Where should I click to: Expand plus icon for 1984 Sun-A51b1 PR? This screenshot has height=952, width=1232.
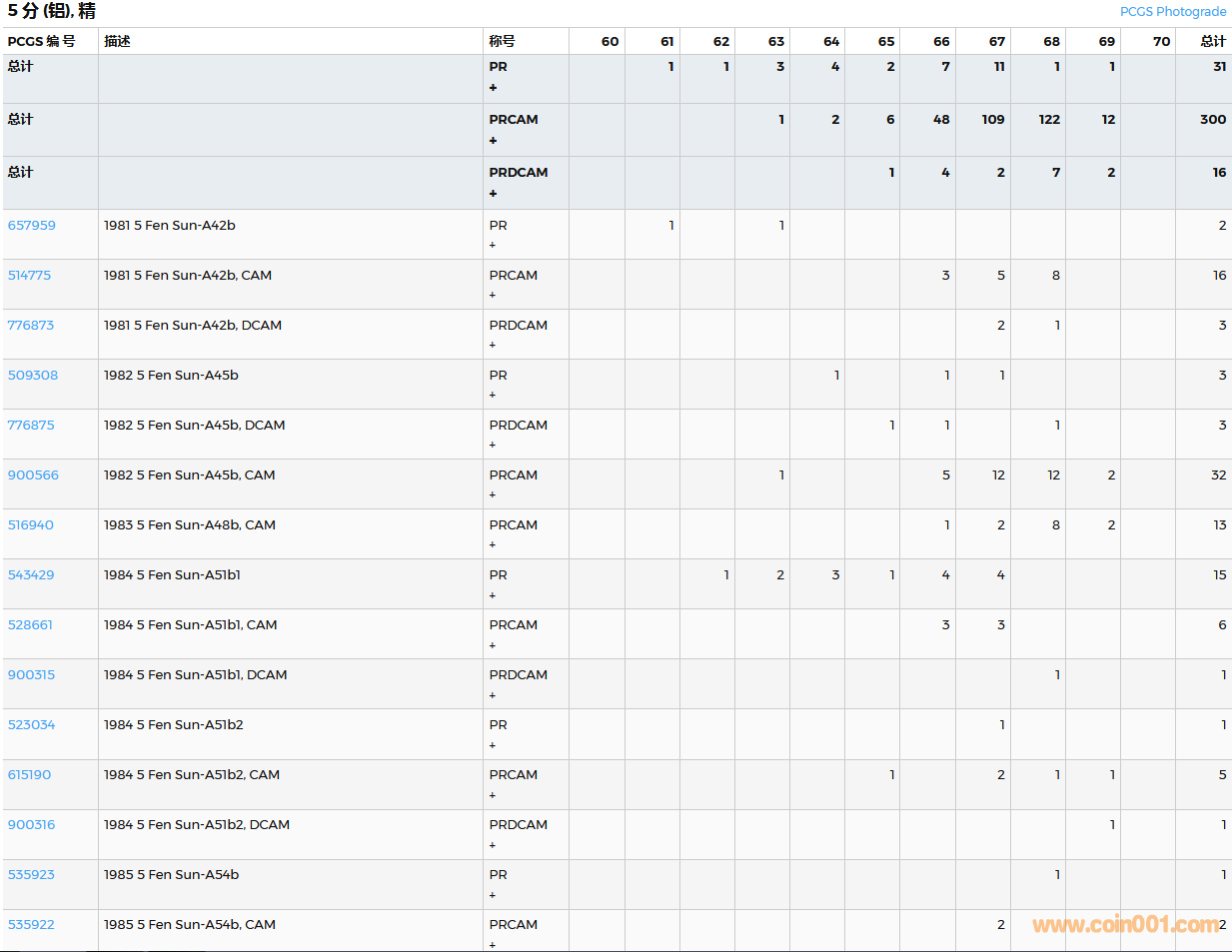[x=493, y=595]
